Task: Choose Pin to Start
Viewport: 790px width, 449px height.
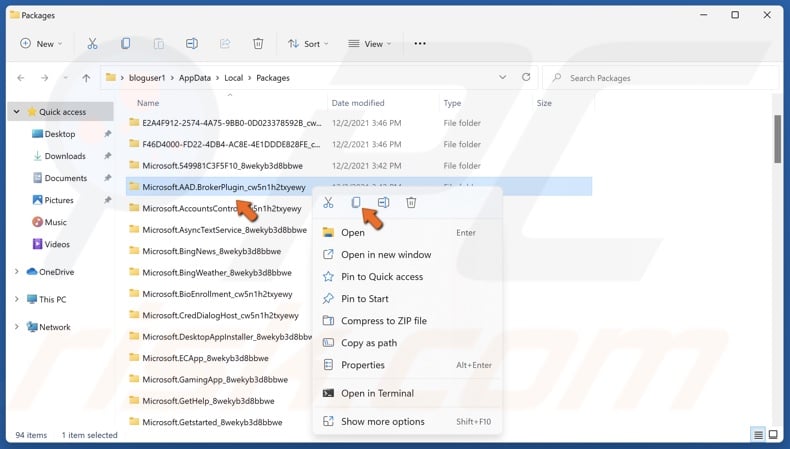Action: tap(407, 299)
